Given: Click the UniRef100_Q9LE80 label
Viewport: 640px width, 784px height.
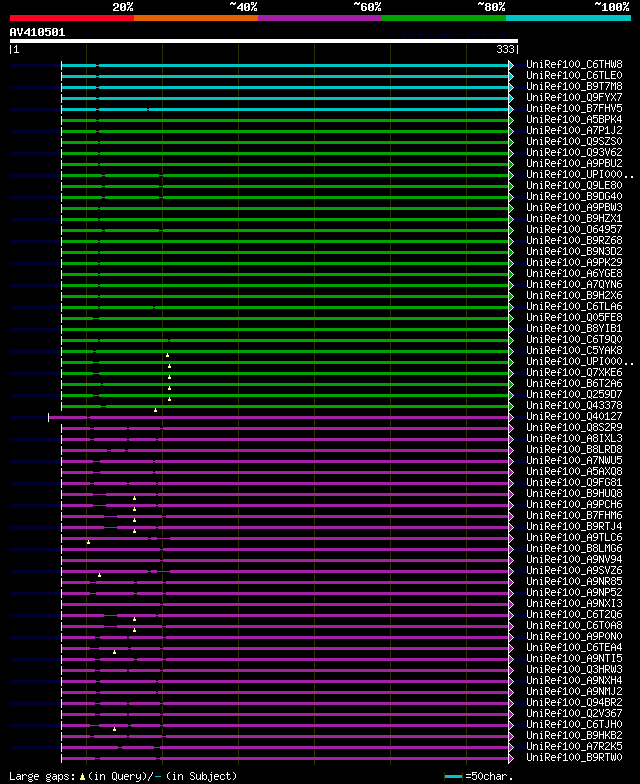Looking at the screenshot, I should tap(574, 186).
